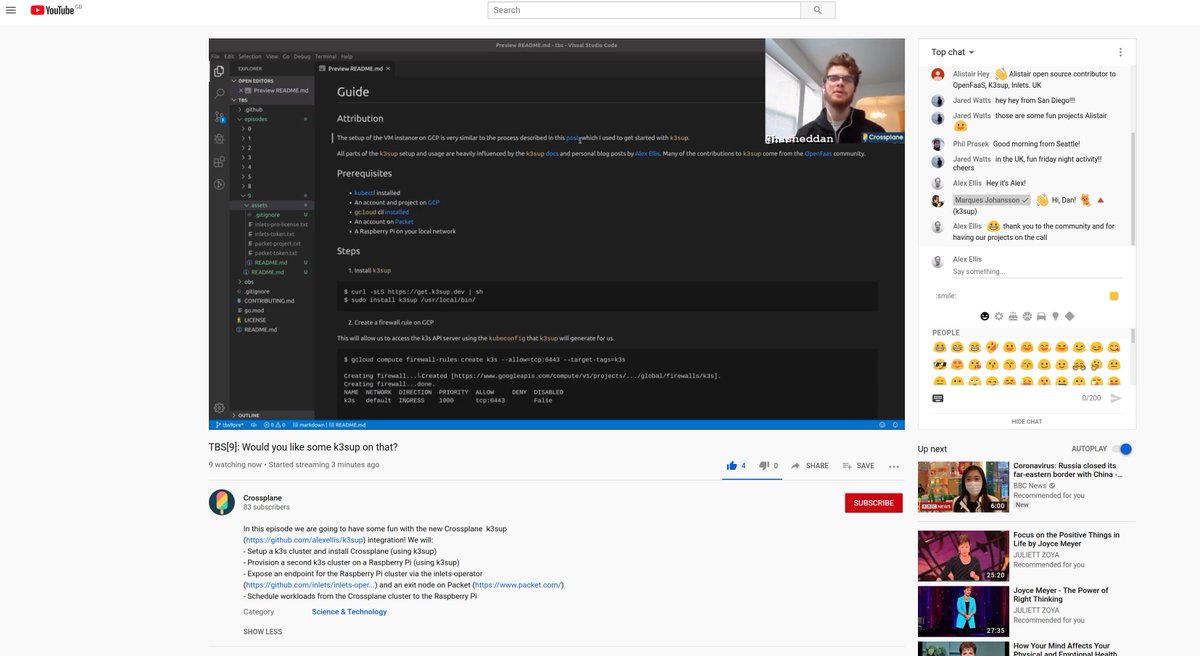The width and height of the screenshot is (1200, 656).
Task: Open Crossplane channel via its avatar
Action: 222,502
